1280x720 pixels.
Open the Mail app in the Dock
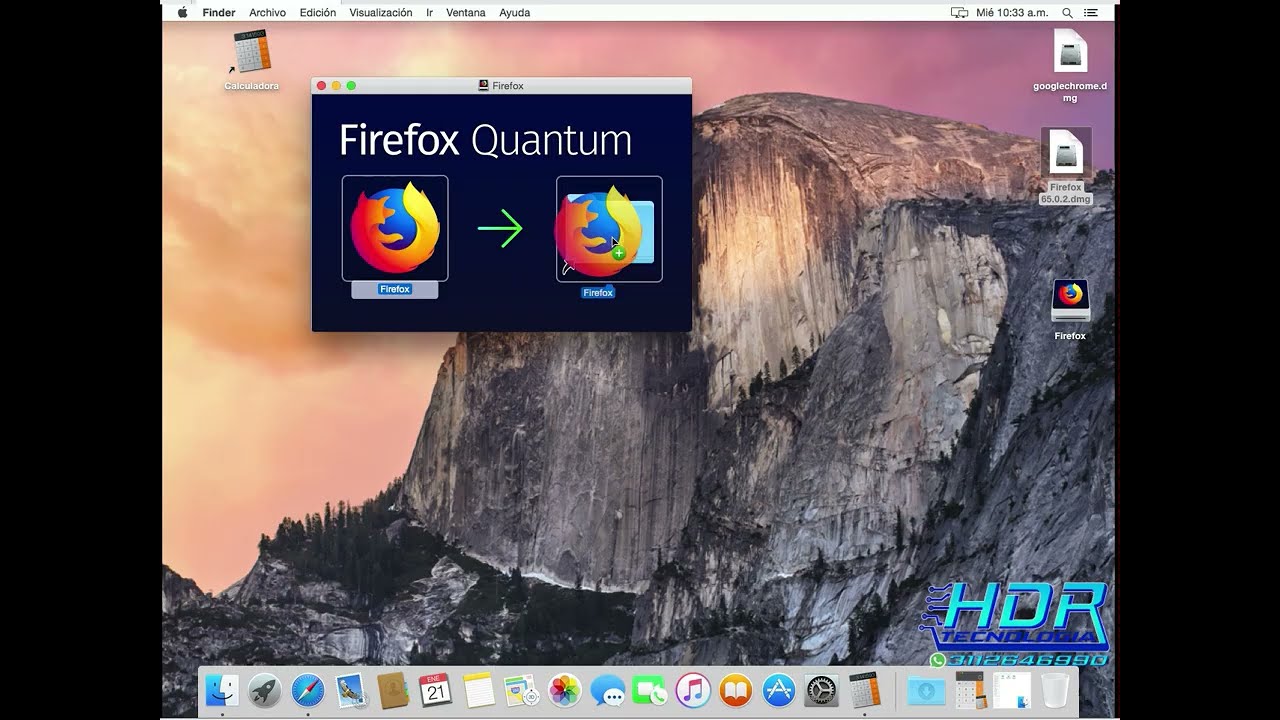coord(350,690)
